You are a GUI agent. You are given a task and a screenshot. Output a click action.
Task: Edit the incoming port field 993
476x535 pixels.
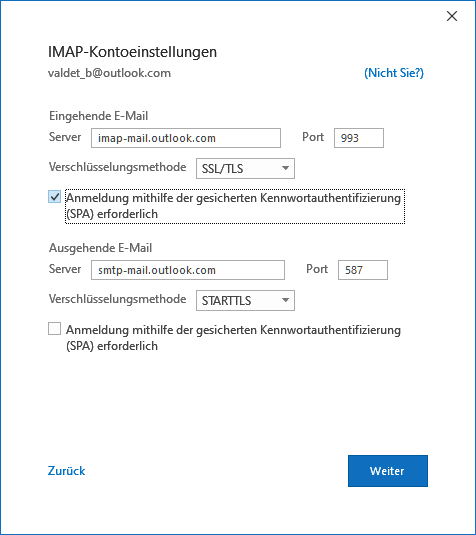[359, 138]
